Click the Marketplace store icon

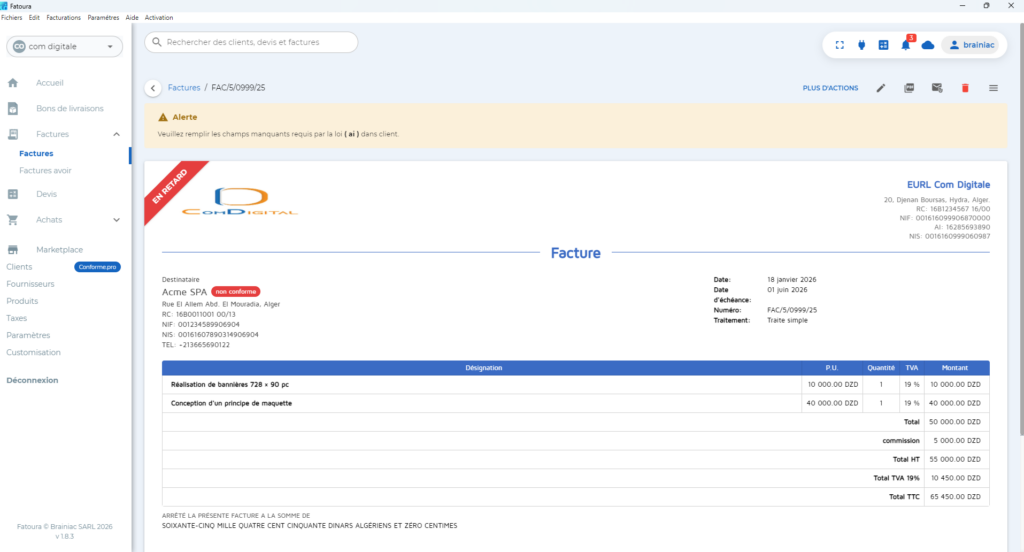point(13,250)
